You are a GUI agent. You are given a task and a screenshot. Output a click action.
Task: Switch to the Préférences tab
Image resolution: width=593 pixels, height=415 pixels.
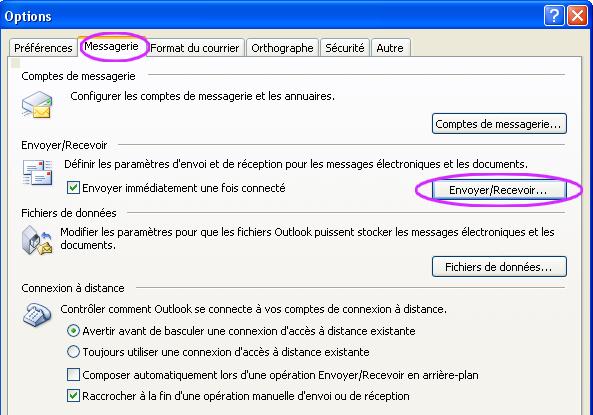(43, 48)
